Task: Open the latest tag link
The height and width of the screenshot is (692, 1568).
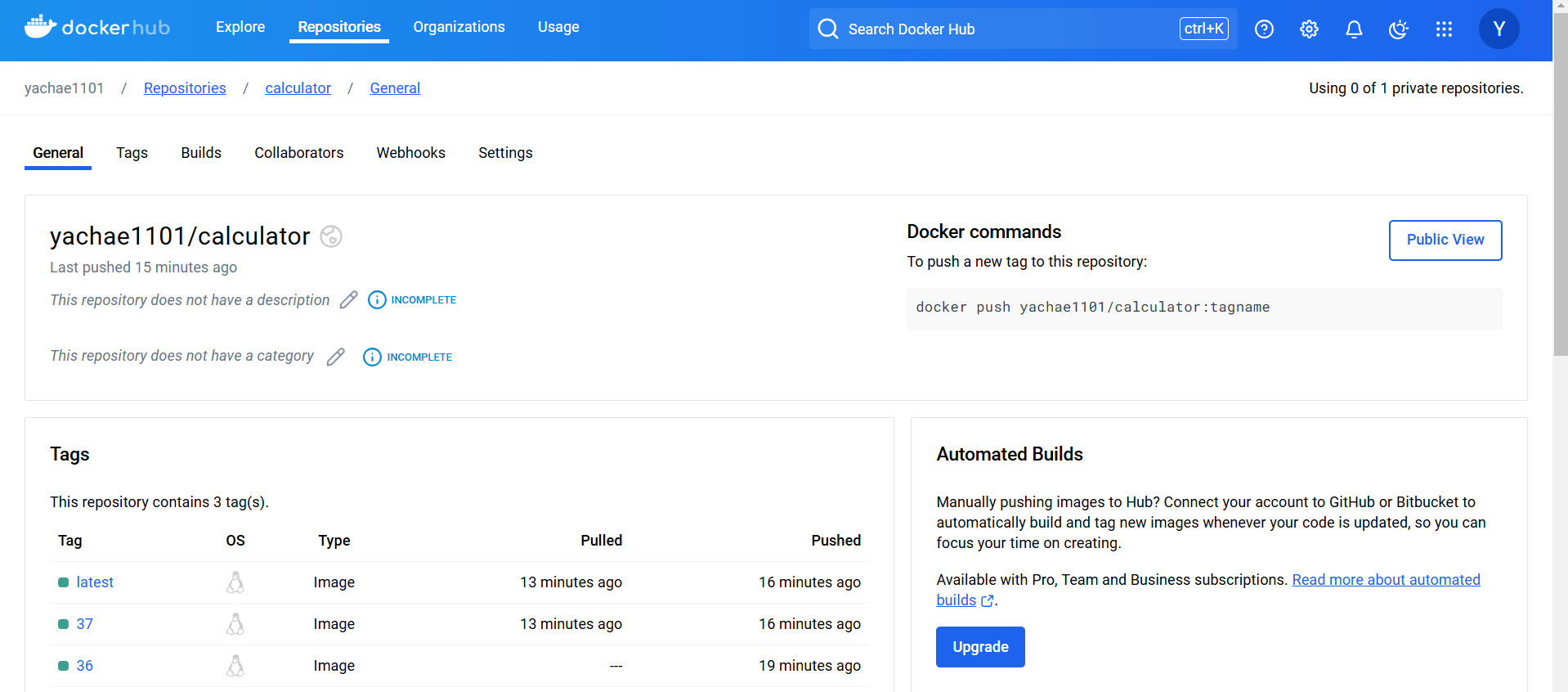Action: pyautogui.click(x=95, y=582)
